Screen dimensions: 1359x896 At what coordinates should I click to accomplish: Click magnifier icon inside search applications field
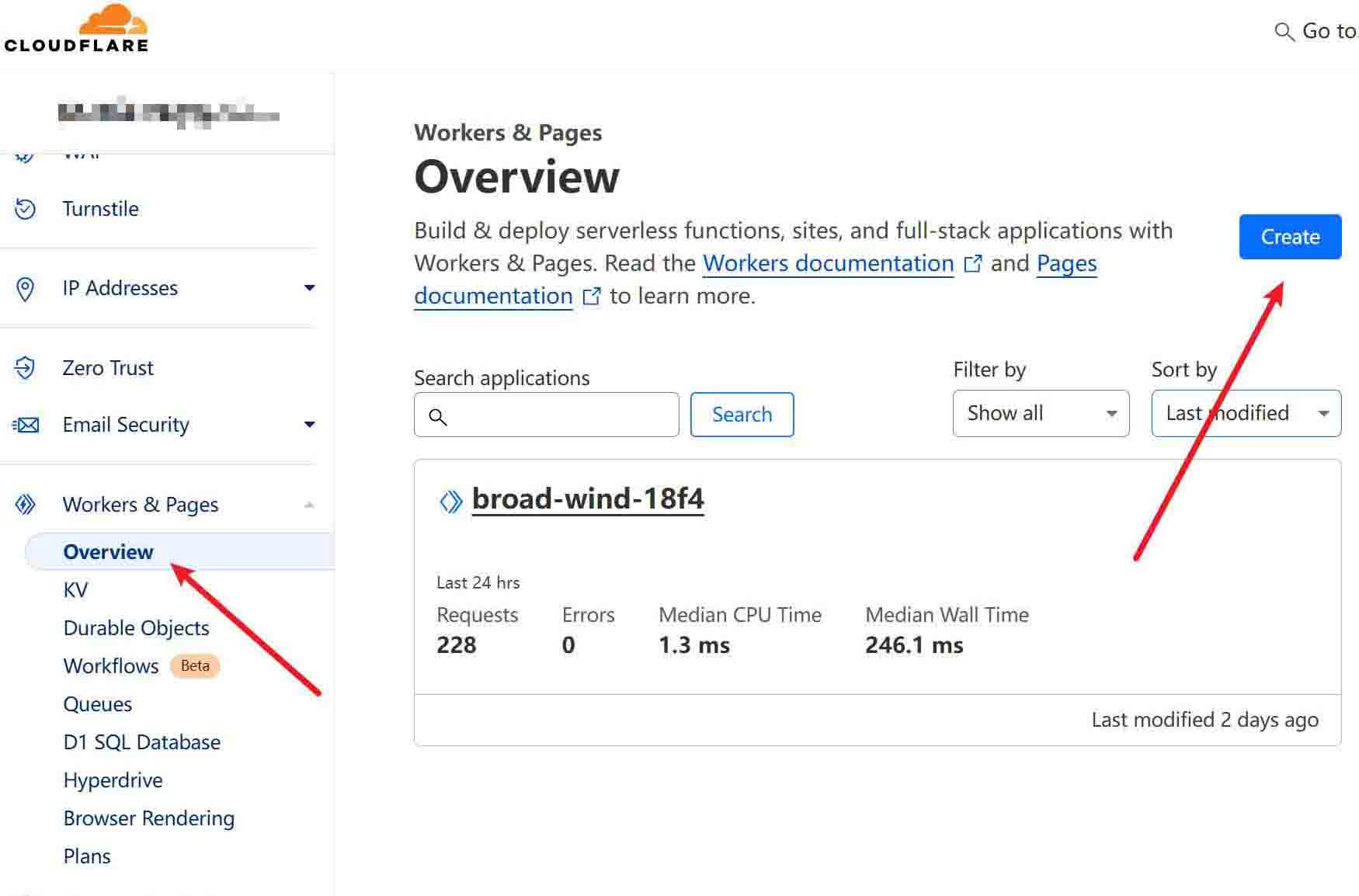pos(438,417)
